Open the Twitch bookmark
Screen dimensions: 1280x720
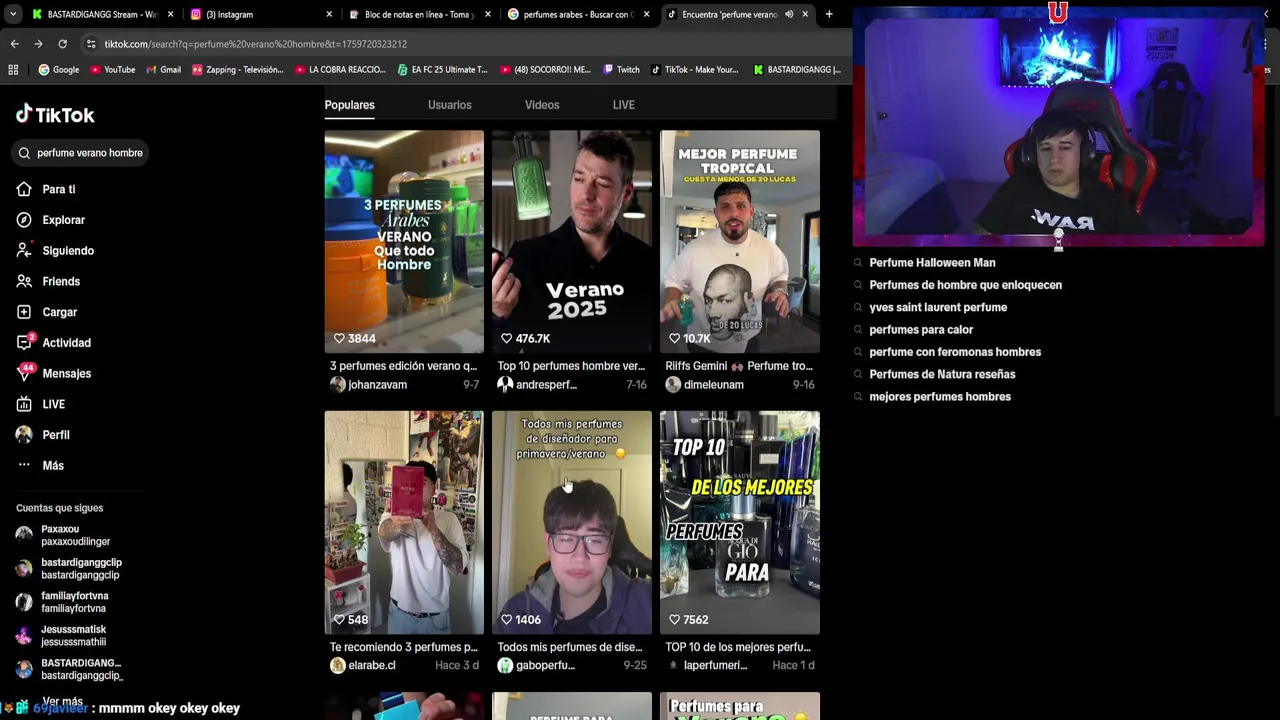click(x=621, y=70)
